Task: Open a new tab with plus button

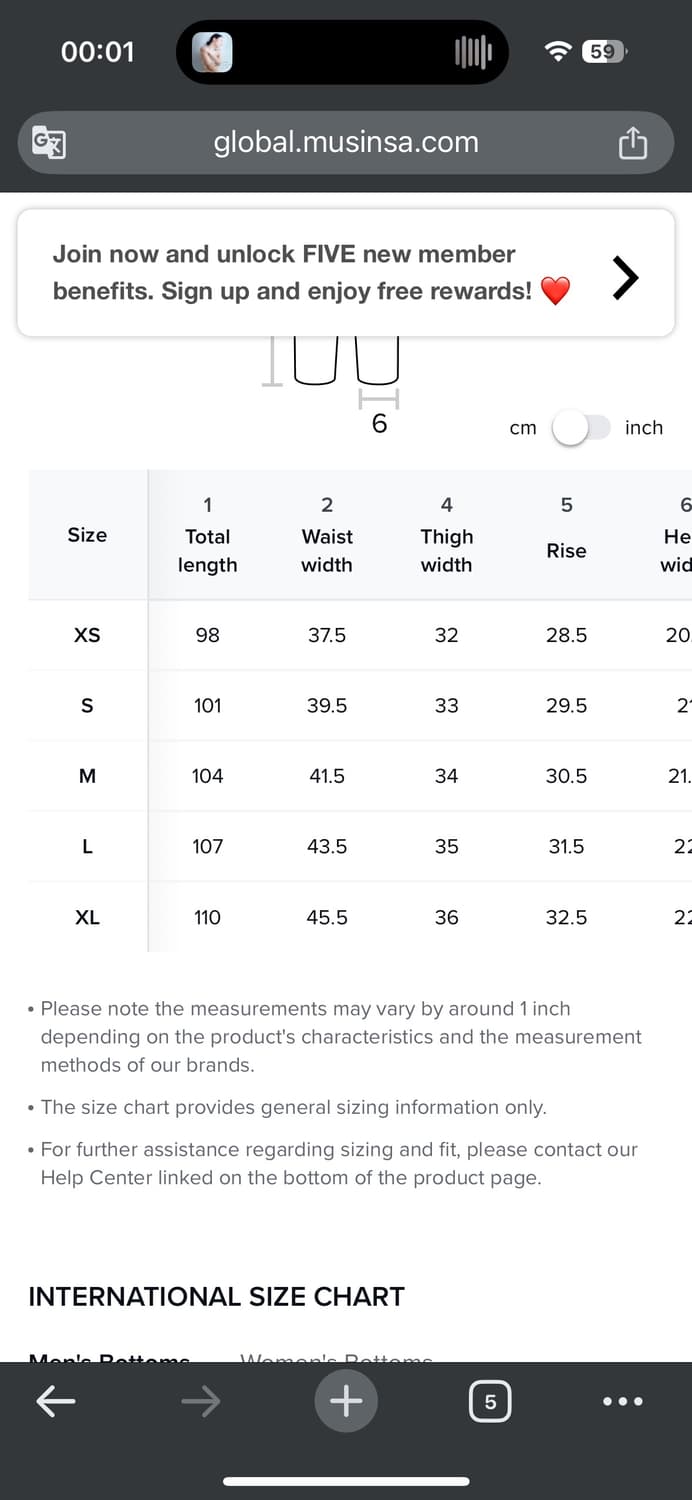Action: pyautogui.click(x=346, y=1401)
